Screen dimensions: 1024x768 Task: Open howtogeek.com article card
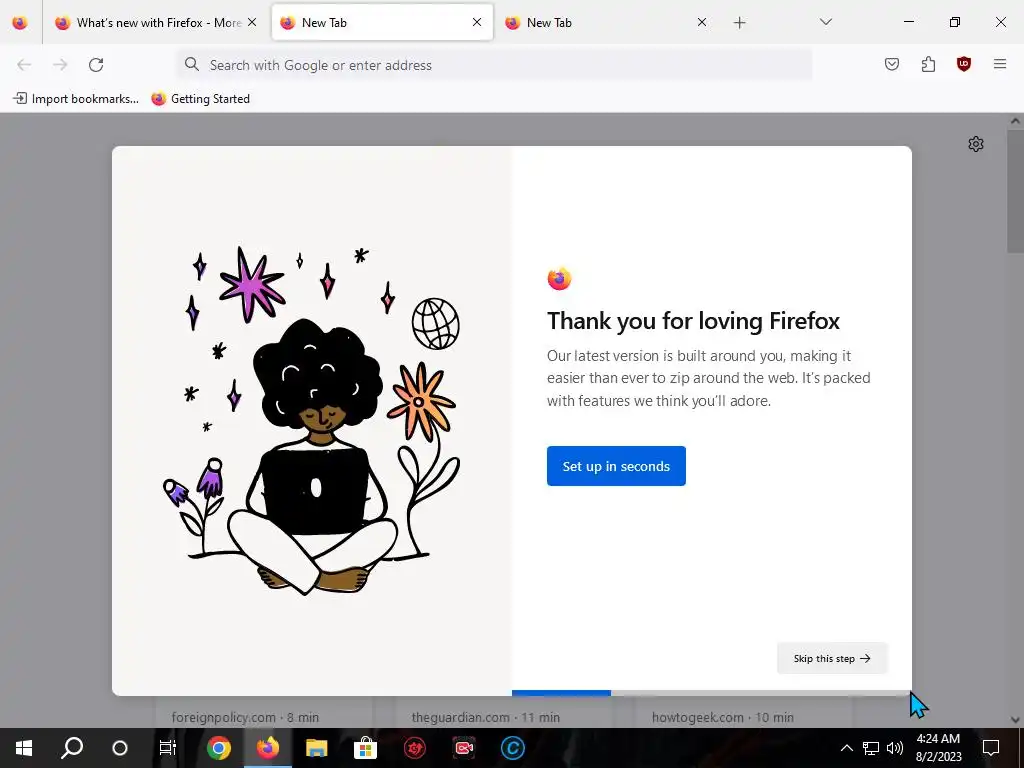(744, 712)
